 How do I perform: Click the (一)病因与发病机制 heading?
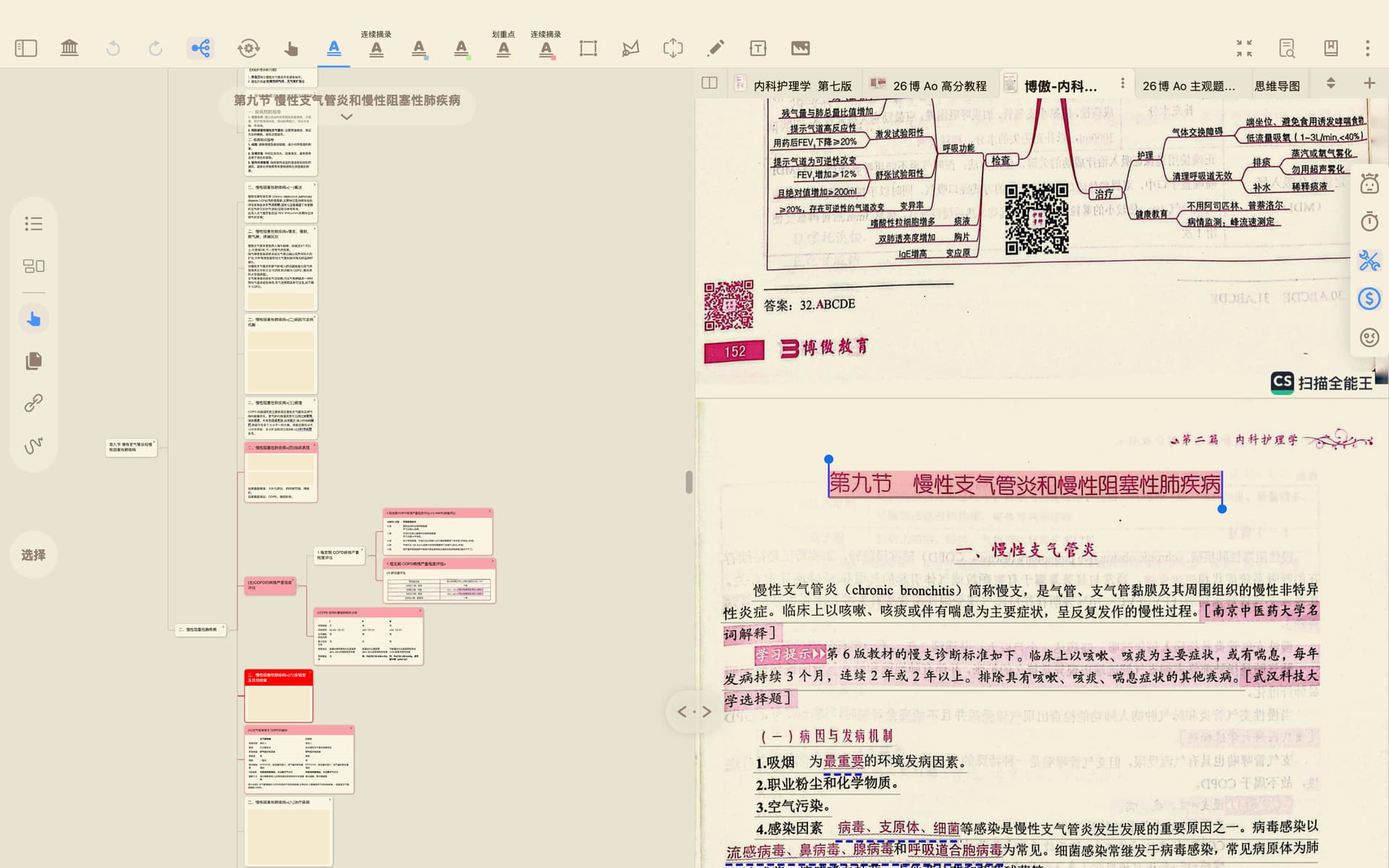(826, 736)
